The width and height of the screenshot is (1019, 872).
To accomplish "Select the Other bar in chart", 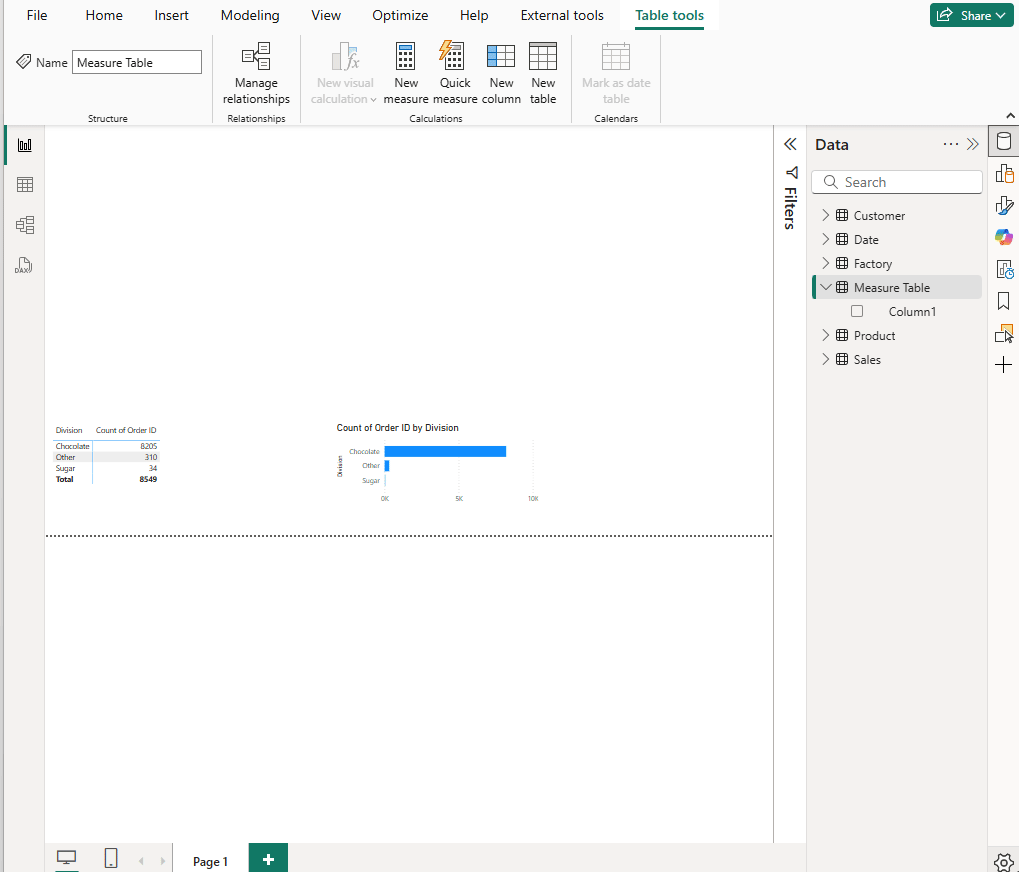I will 387,466.
